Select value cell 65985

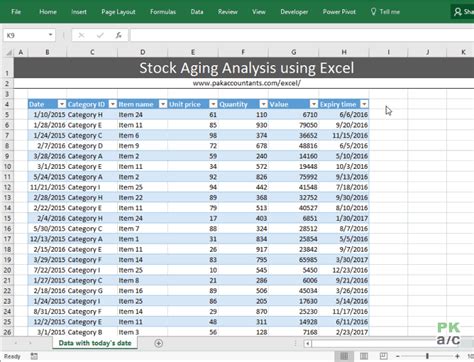pyautogui.click(x=294, y=260)
